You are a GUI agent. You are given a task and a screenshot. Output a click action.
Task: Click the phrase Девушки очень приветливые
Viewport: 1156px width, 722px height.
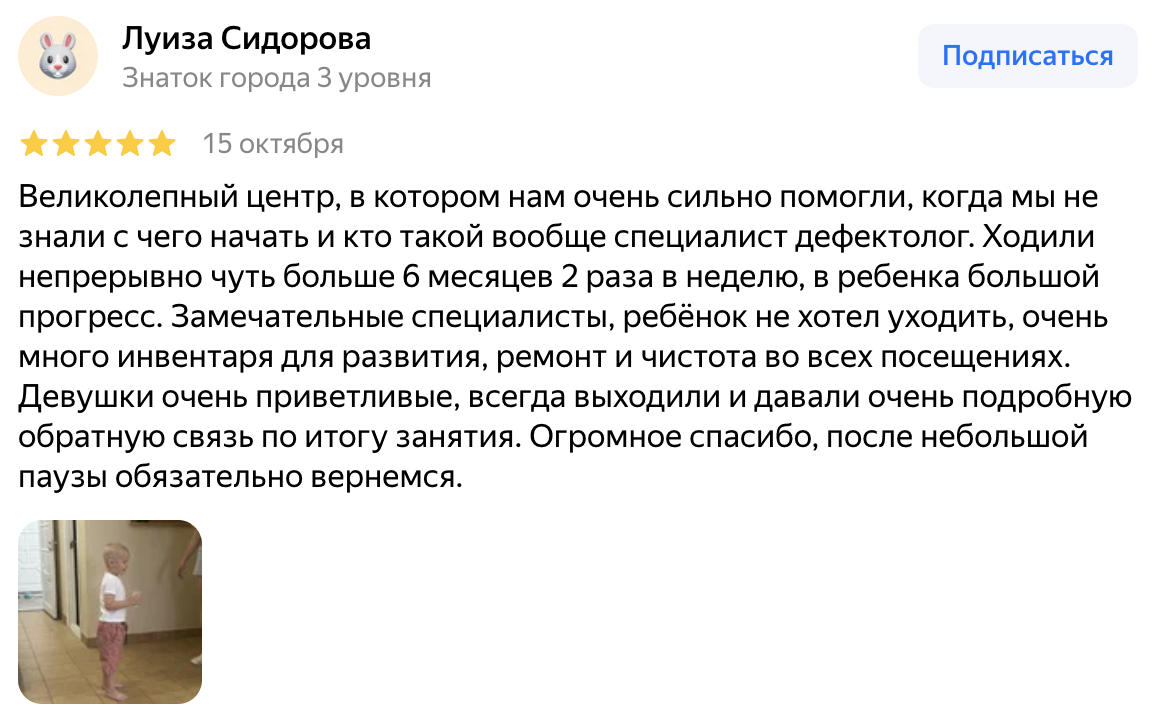tap(233, 398)
